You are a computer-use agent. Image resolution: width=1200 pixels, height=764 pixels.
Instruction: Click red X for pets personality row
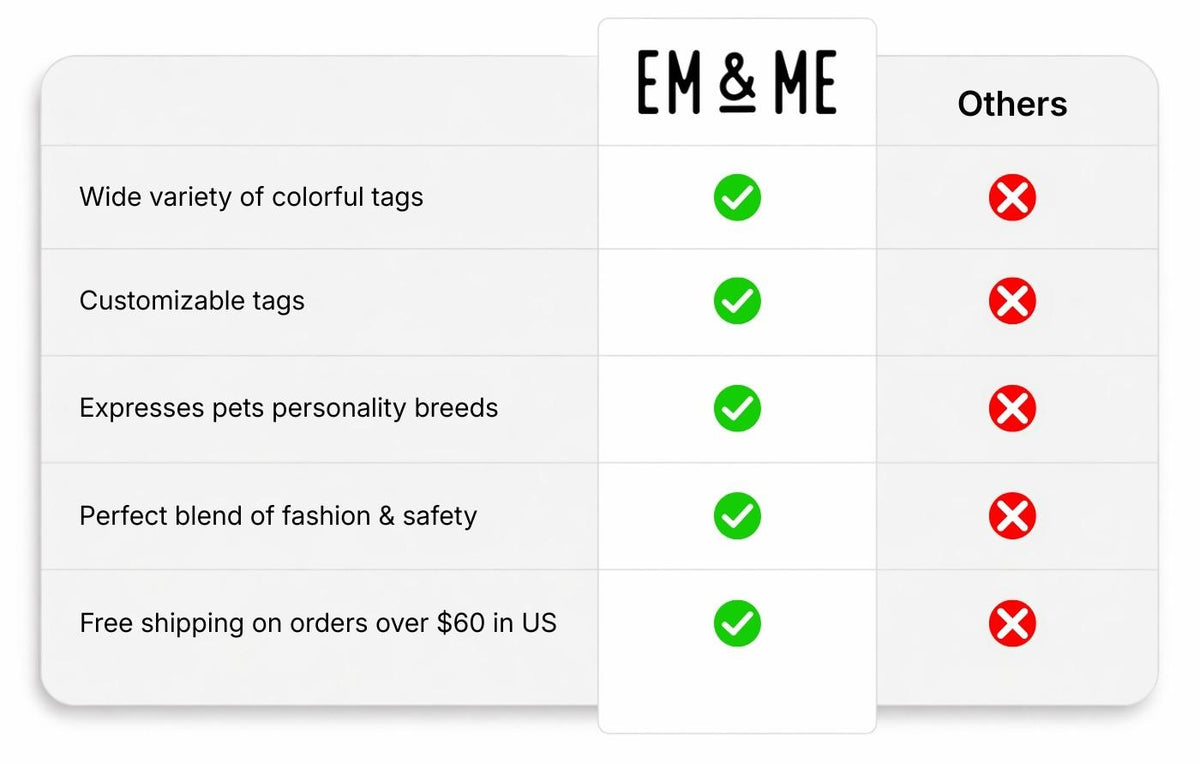pos(1012,409)
